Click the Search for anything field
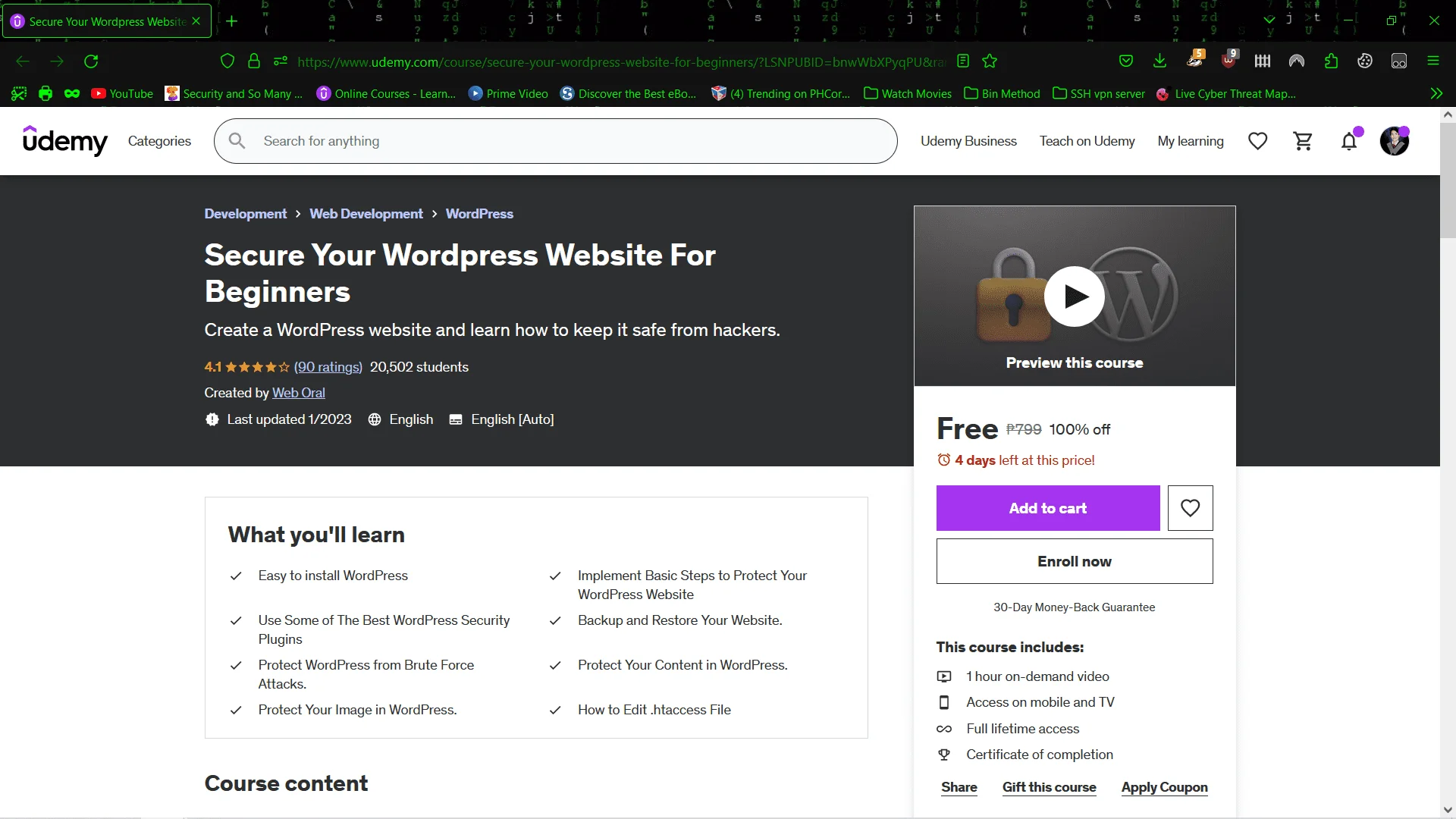Screen dimensions: 1456x819 pyautogui.click(x=556, y=141)
